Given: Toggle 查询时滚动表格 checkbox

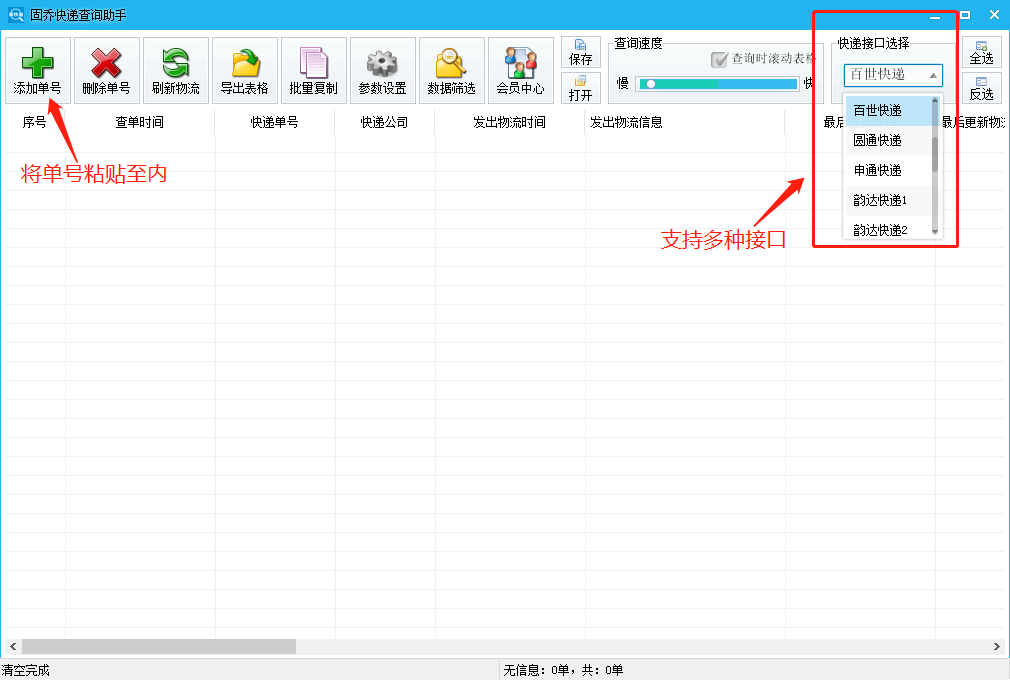Looking at the screenshot, I should 719,59.
